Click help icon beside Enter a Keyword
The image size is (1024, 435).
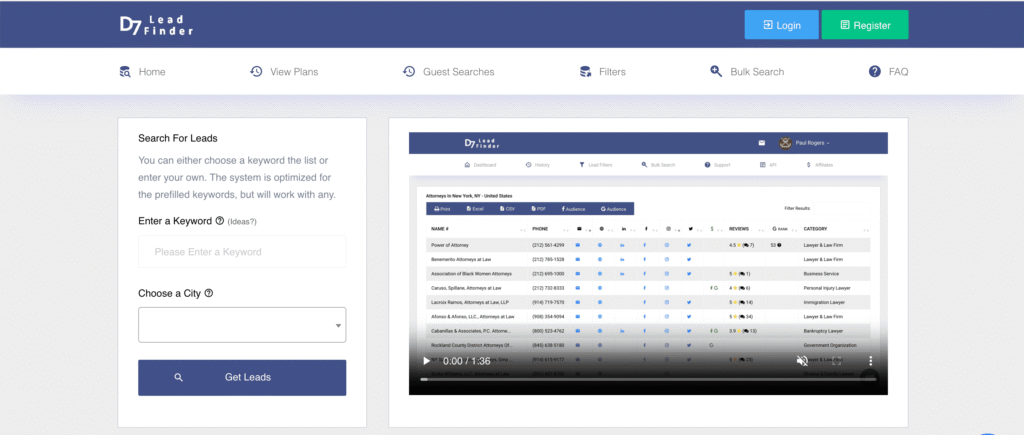point(219,221)
